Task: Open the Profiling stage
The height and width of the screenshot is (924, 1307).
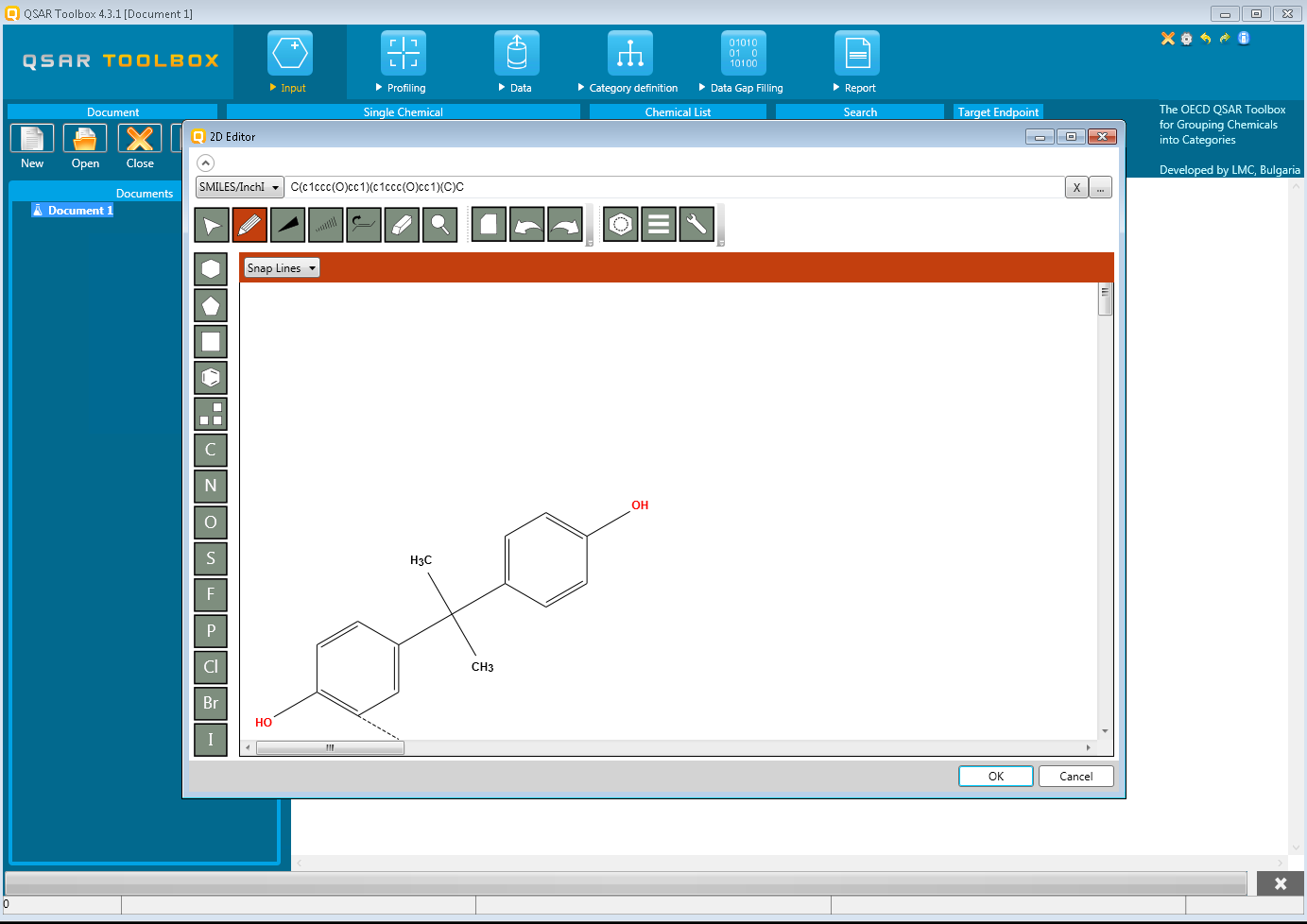Action: [x=404, y=62]
